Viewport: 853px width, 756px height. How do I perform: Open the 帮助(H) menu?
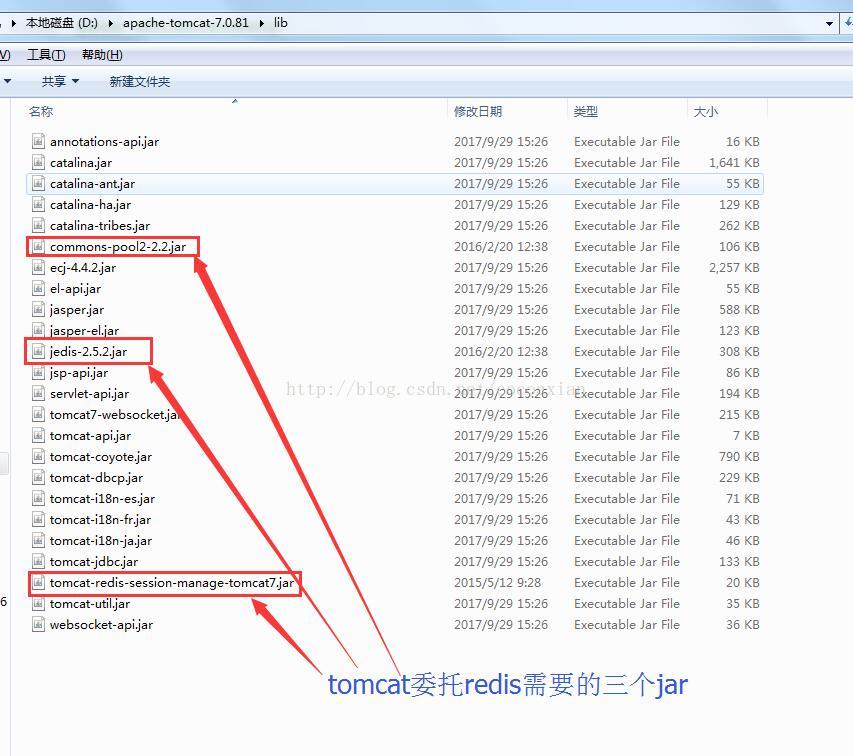click(x=102, y=55)
